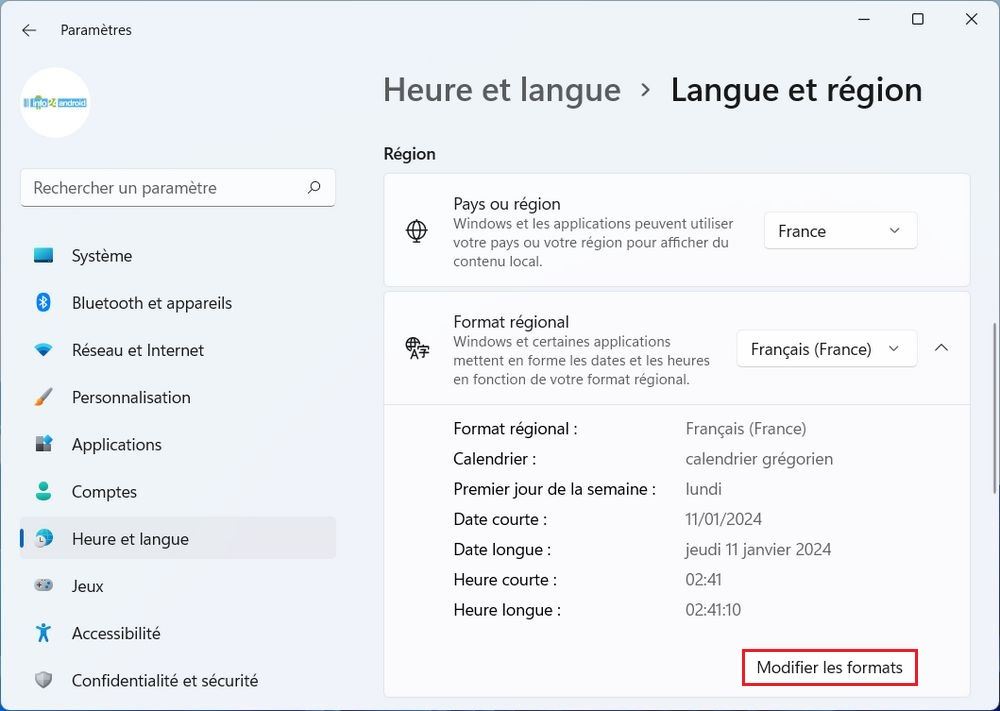
Task: Select Personnalisation in the sidebar
Action: coord(131,397)
